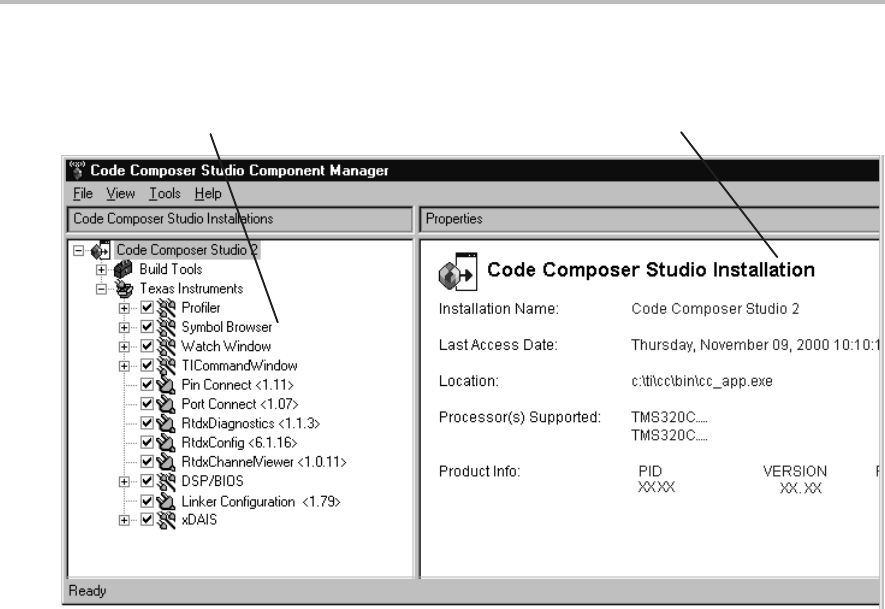Expand the xDAIS node
Screen dimensions: 885x609
pyautogui.click(x=124, y=520)
